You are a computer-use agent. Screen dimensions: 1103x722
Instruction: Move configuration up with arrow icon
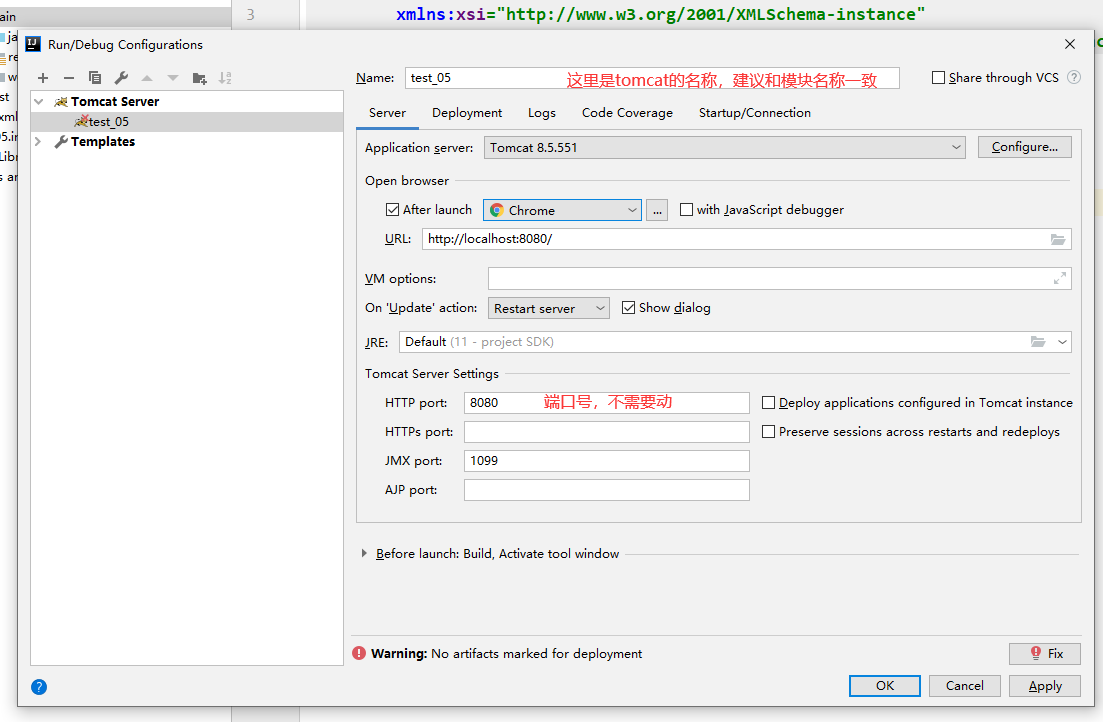point(147,78)
